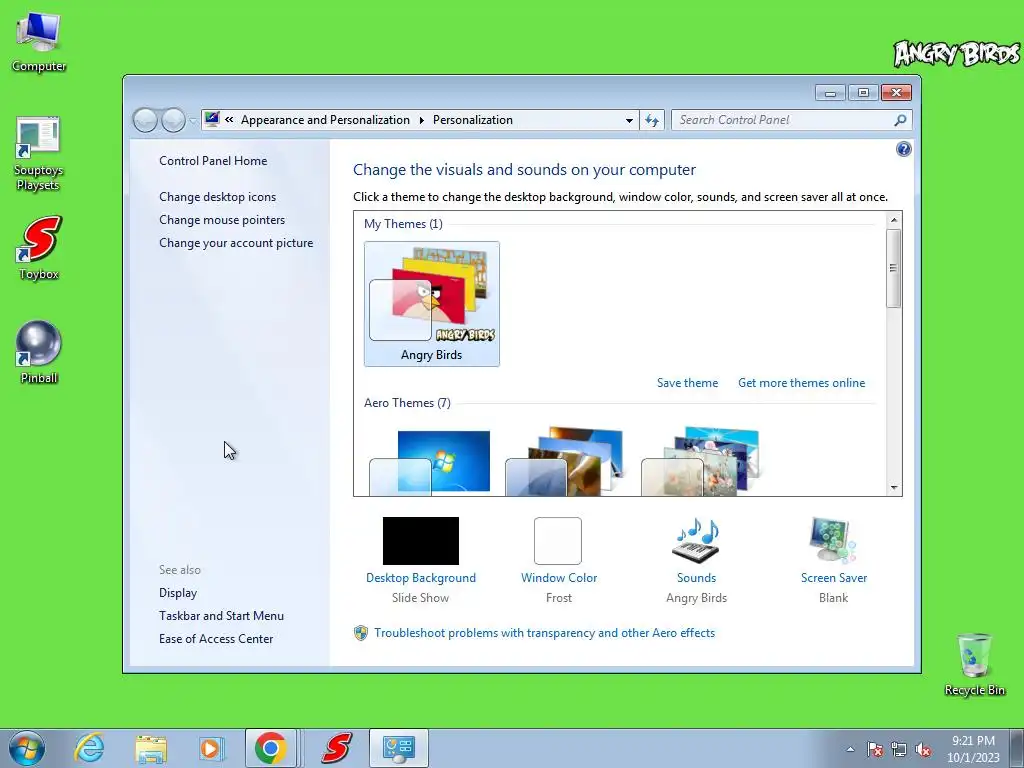Open the Action Center flag icon
The height and width of the screenshot is (768, 1024).
click(x=874, y=749)
